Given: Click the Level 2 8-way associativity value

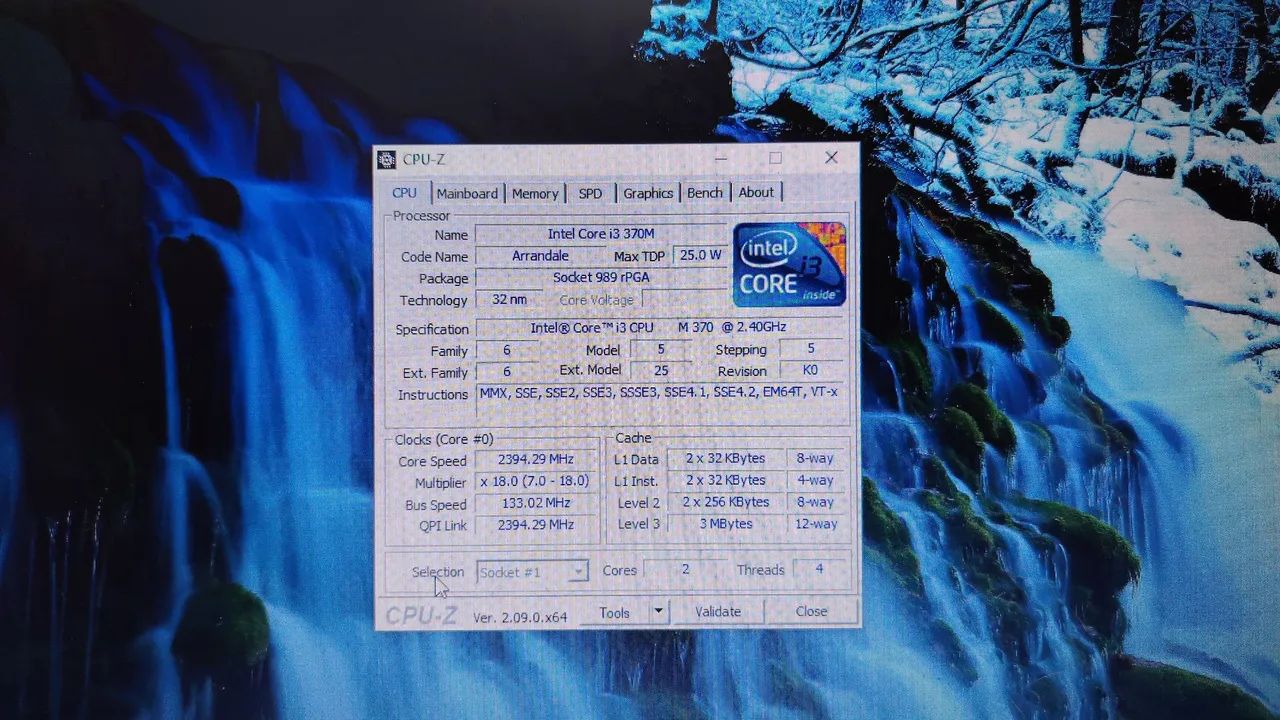Looking at the screenshot, I should tap(816, 502).
